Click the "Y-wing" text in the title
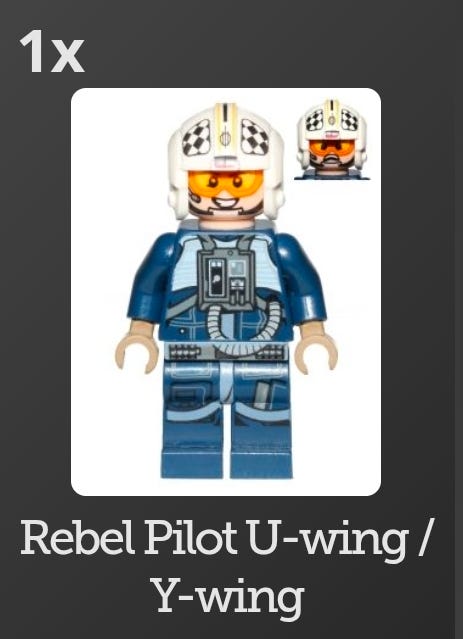Screen dimensions: 463x639 pos(228,597)
